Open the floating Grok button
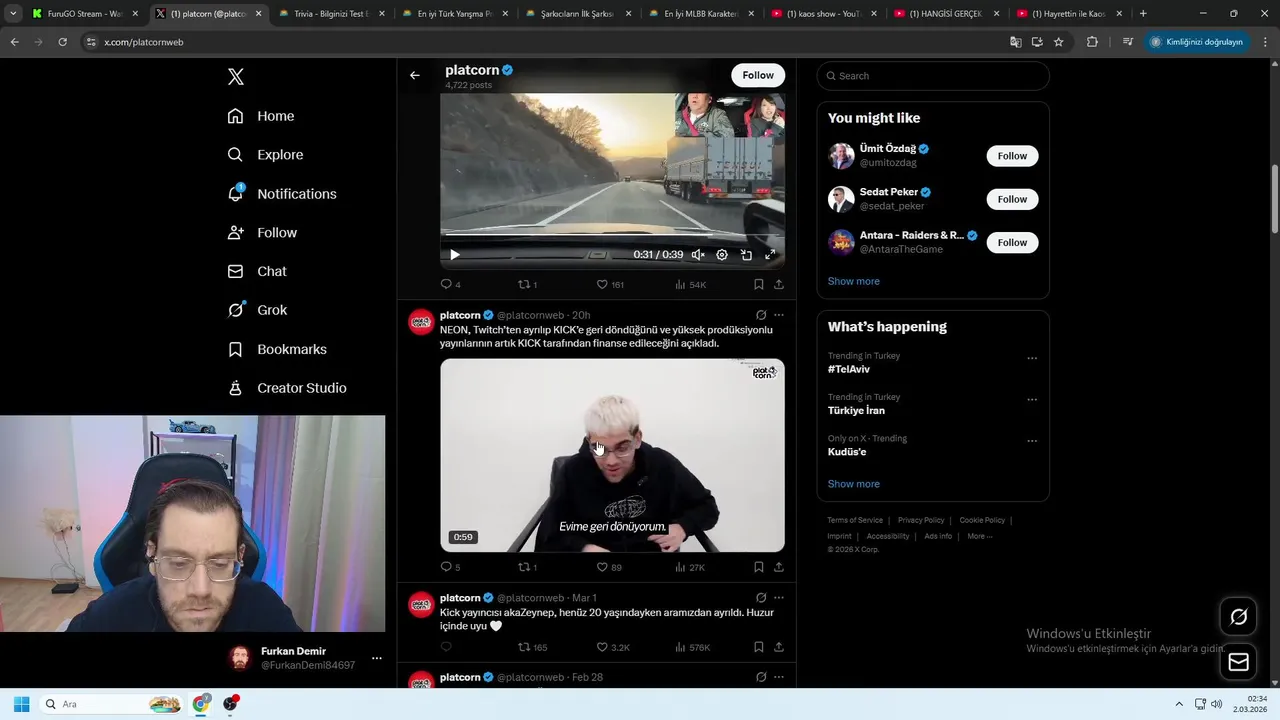Image resolution: width=1280 pixels, height=720 pixels. [1238, 617]
